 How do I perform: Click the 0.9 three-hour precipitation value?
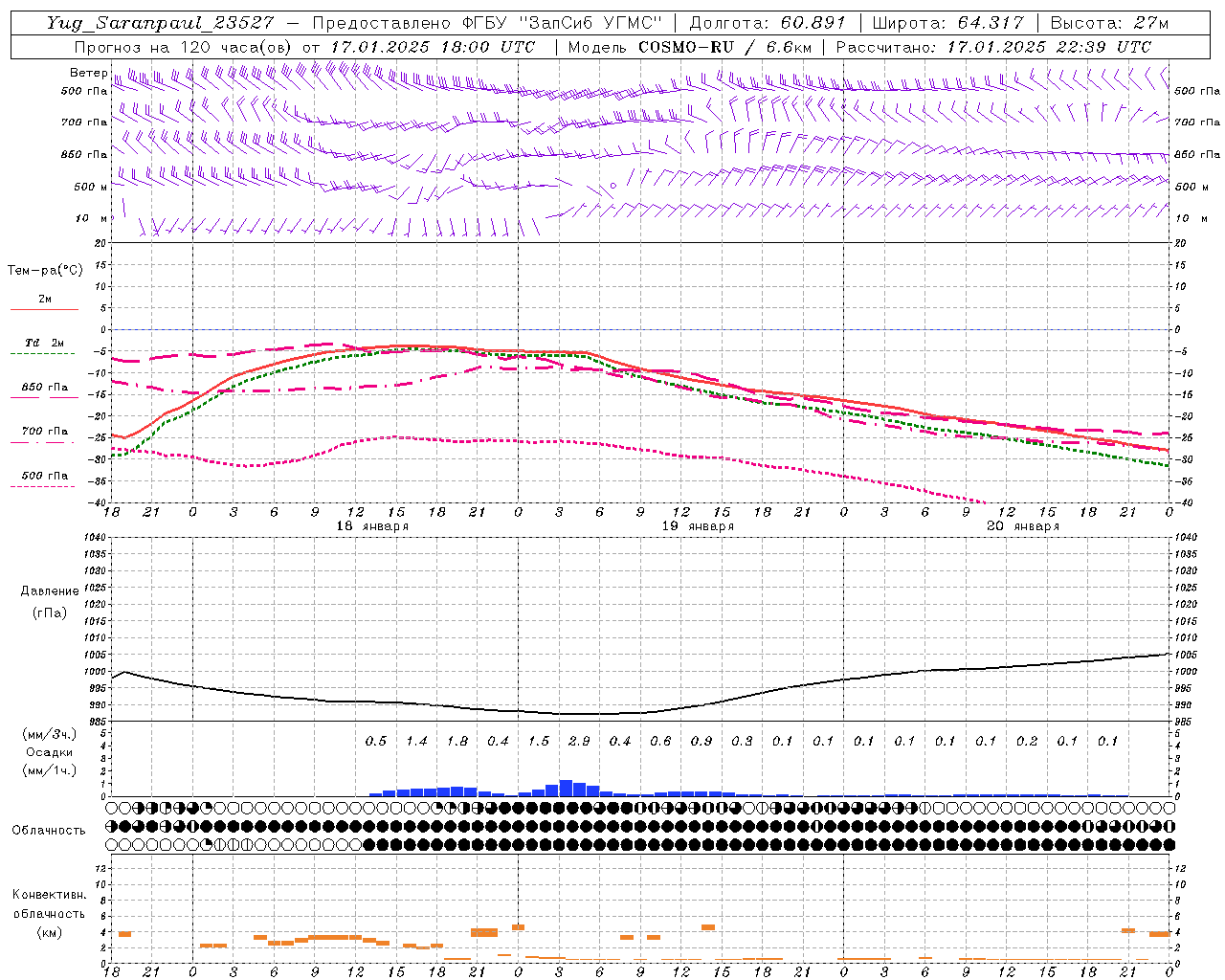(702, 742)
